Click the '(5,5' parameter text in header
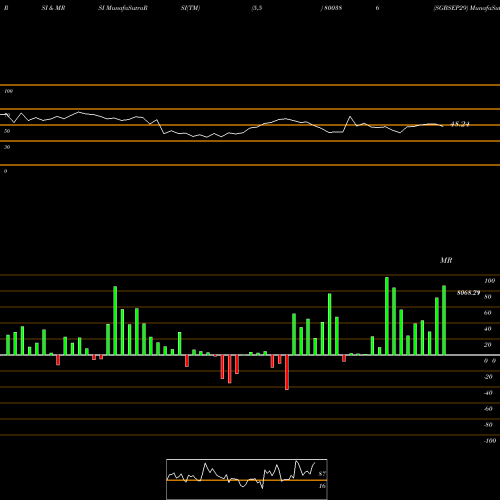 click(x=257, y=8)
